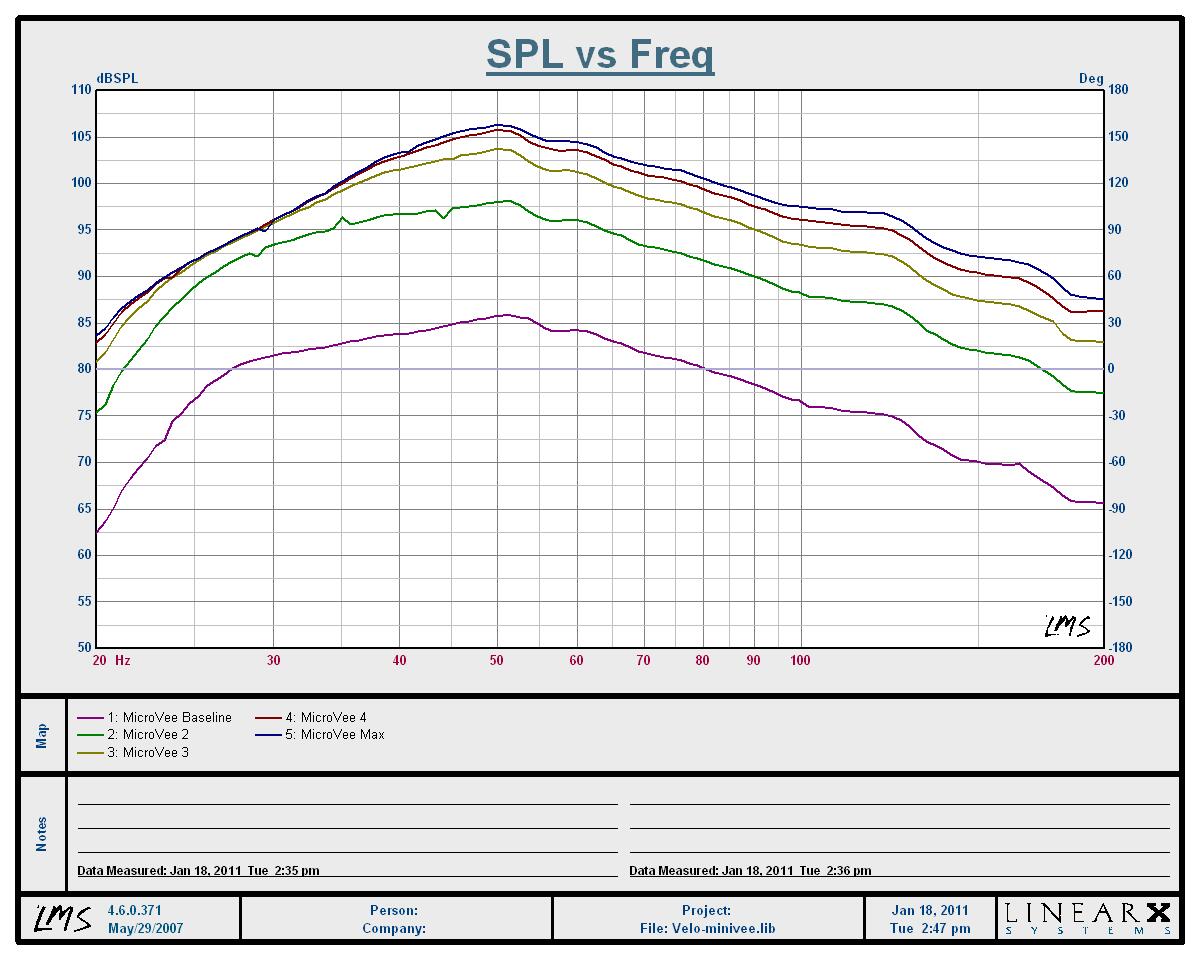This screenshot has width=1200, height=960.
Task: Click the blue line swatch for MicroVee Max
Action: pos(269,734)
